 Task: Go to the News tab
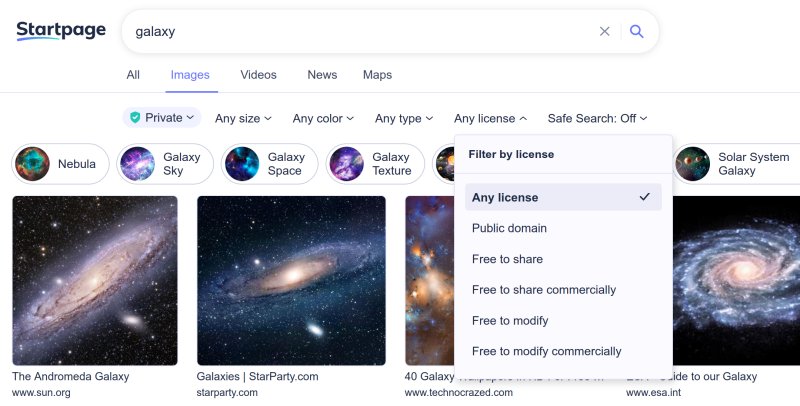[322, 75]
